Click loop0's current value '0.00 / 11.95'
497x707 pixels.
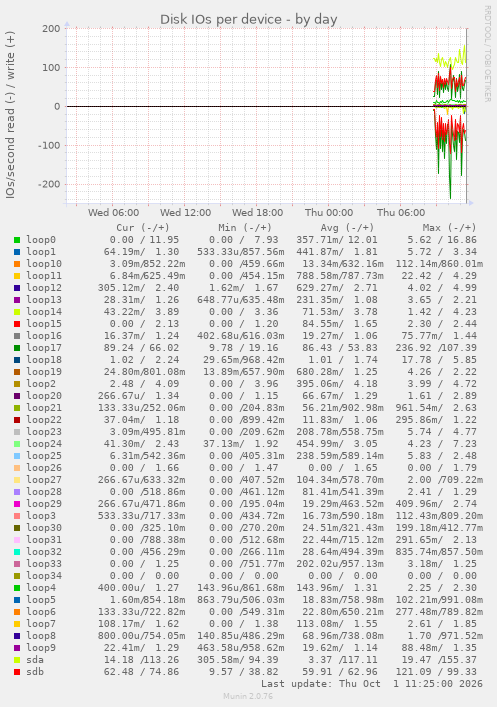(x=144, y=240)
